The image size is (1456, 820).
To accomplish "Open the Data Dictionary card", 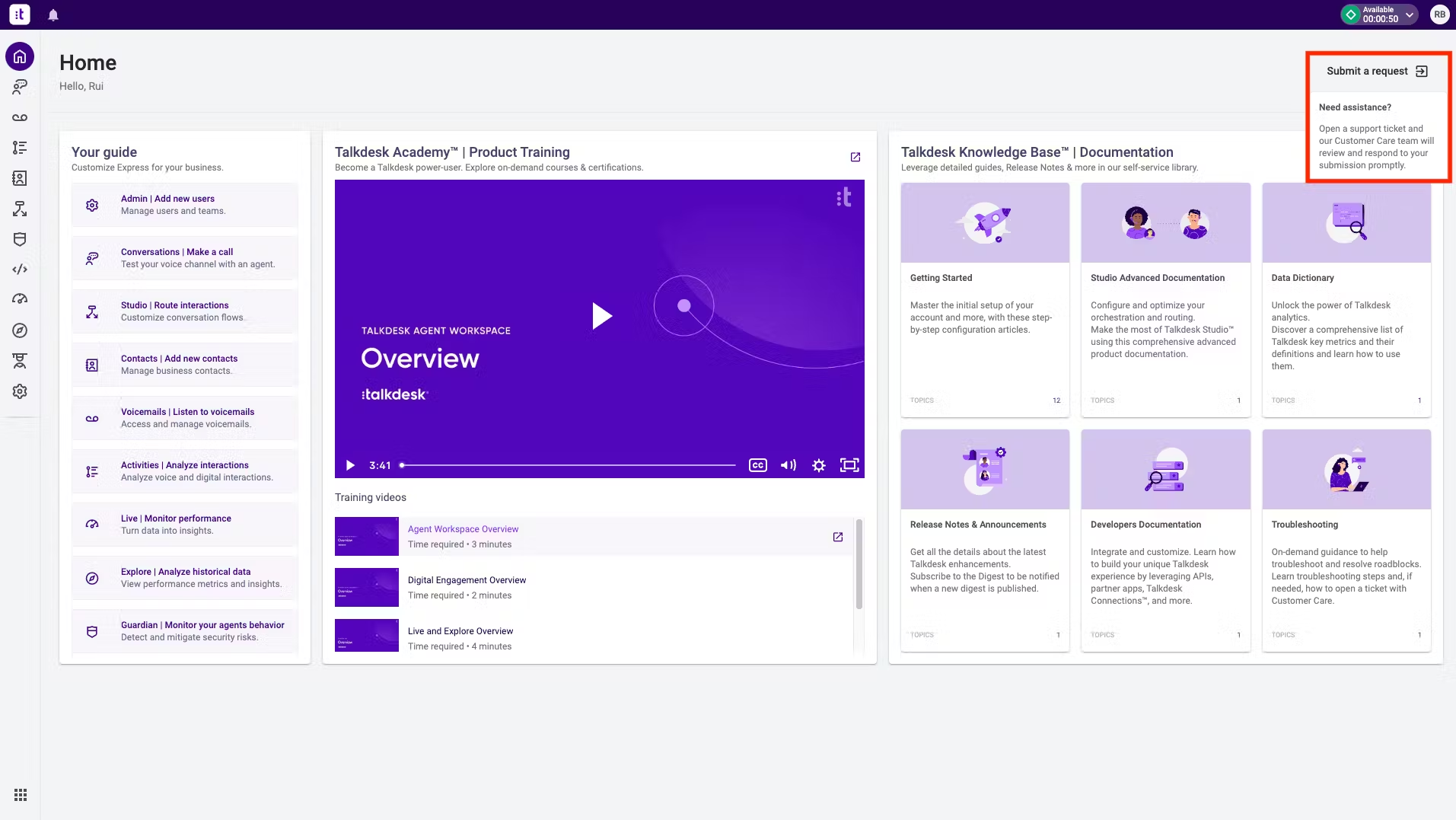I will pos(1346,300).
